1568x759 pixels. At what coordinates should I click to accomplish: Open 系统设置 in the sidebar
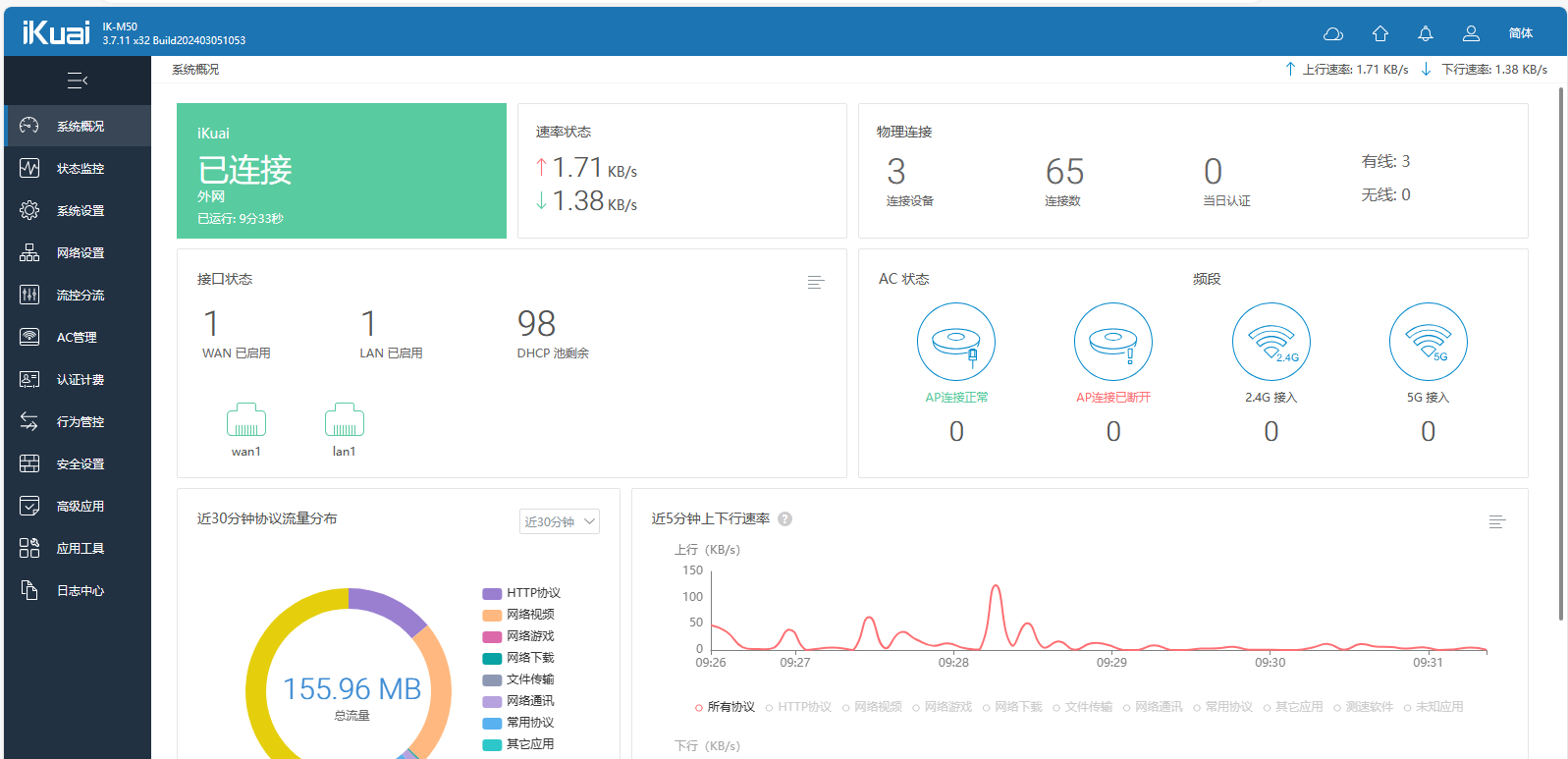pos(78,210)
